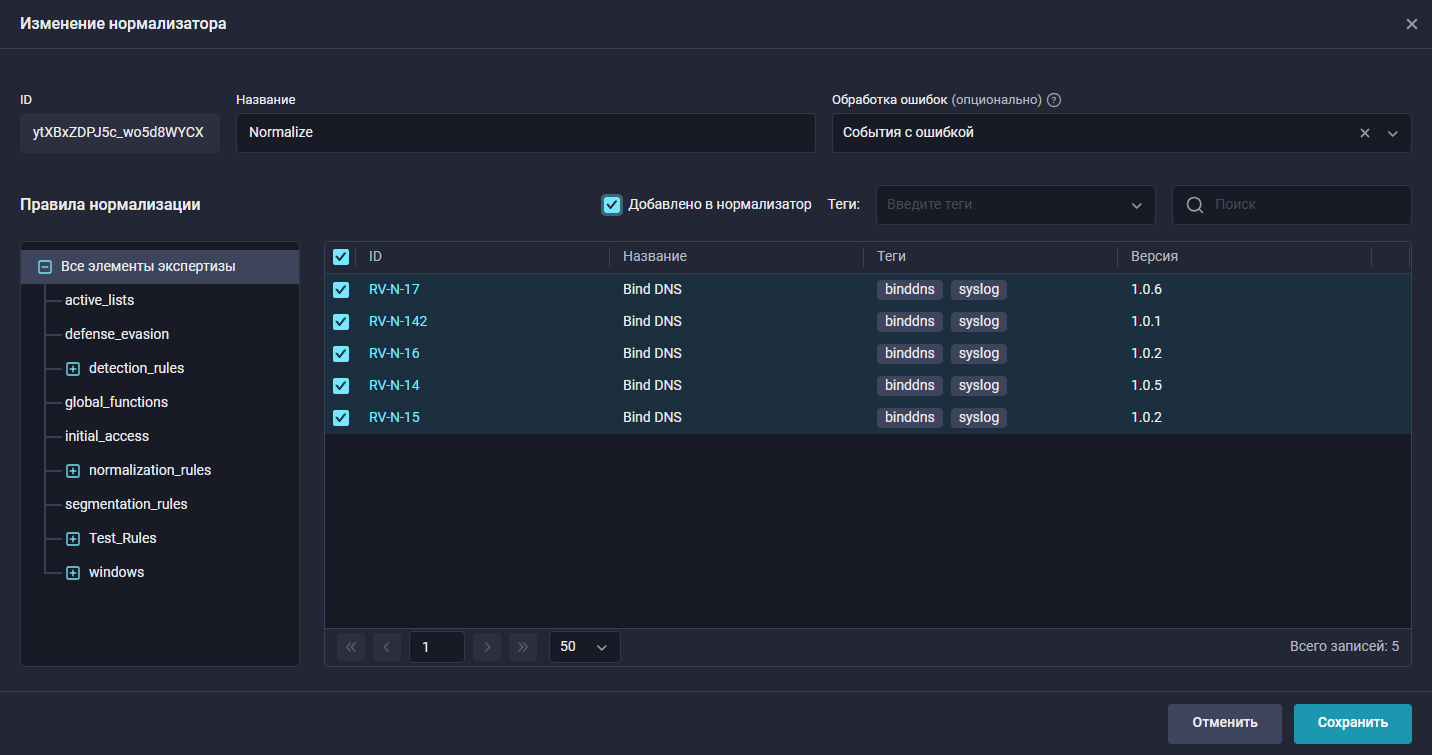Select the segmentation_rules tree item

point(126,504)
